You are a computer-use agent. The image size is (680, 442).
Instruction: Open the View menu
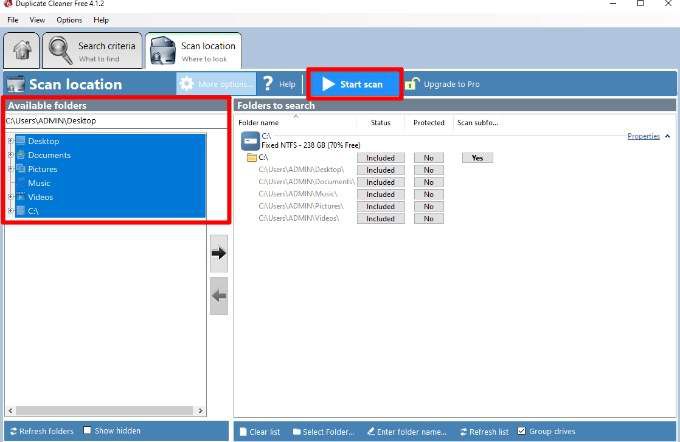pyautogui.click(x=37, y=20)
